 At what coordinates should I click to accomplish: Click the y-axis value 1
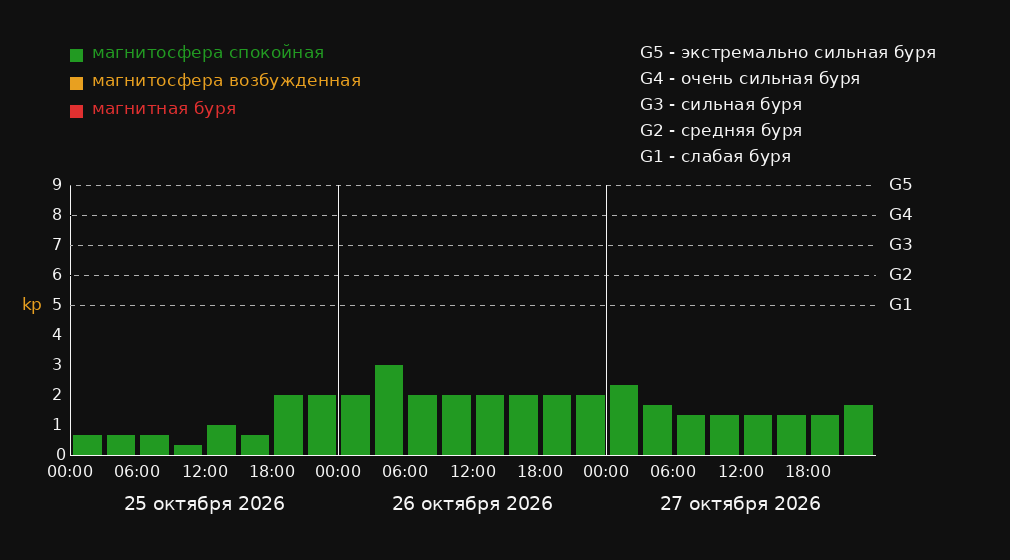tap(57, 425)
